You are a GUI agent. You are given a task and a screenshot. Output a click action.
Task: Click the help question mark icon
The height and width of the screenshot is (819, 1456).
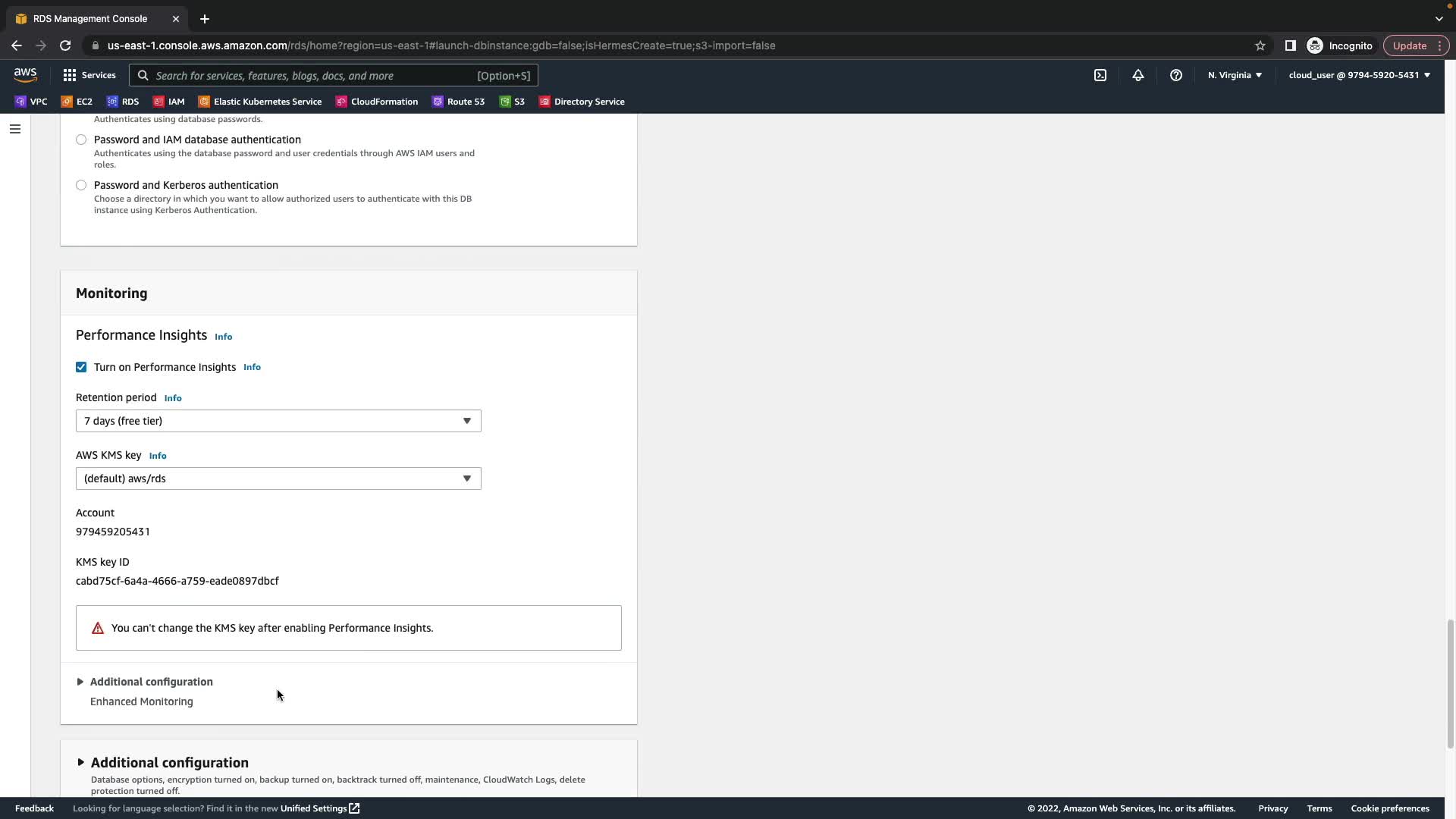pyautogui.click(x=1176, y=75)
